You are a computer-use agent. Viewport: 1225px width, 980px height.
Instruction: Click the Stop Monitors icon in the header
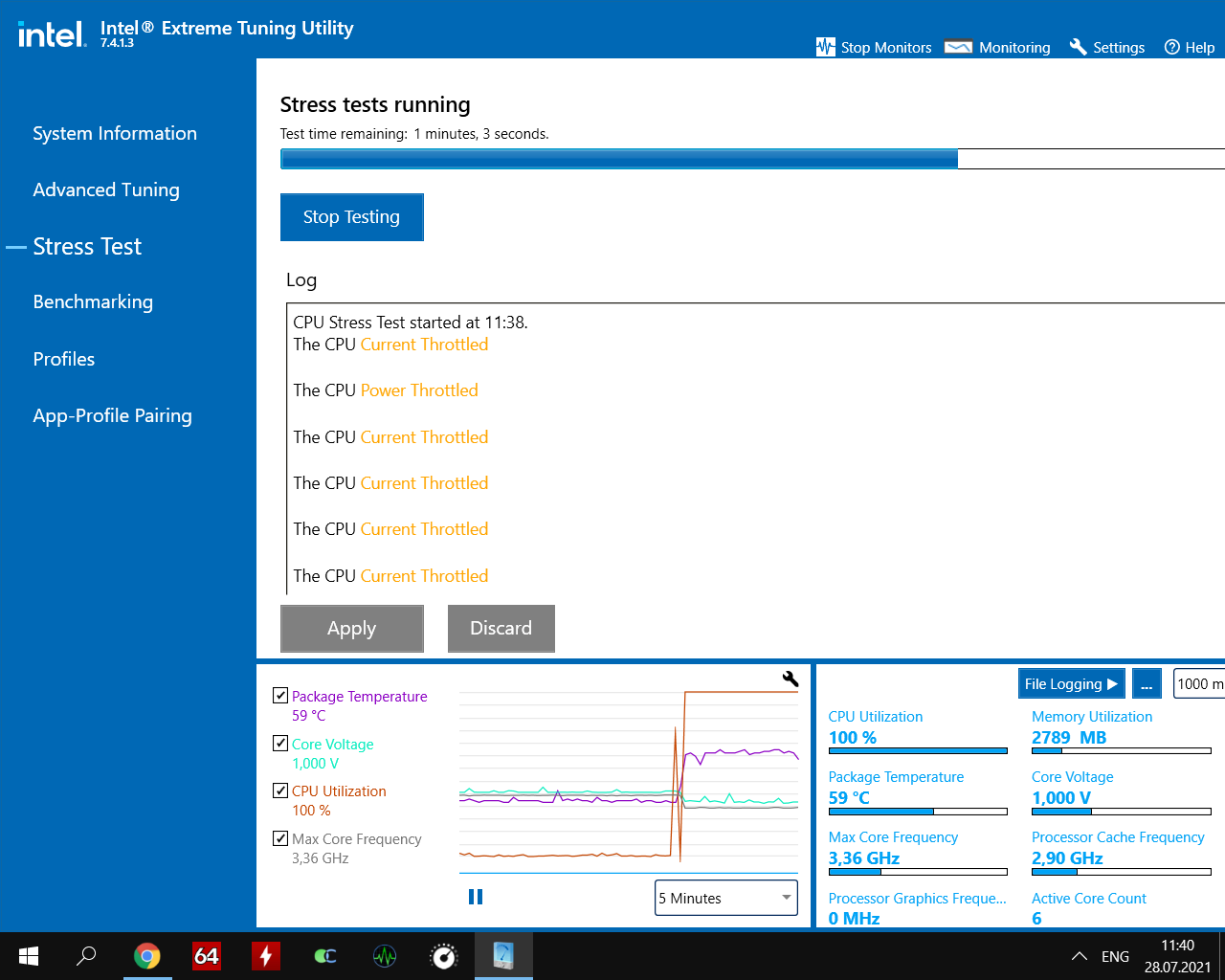click(x=826, y=47)
